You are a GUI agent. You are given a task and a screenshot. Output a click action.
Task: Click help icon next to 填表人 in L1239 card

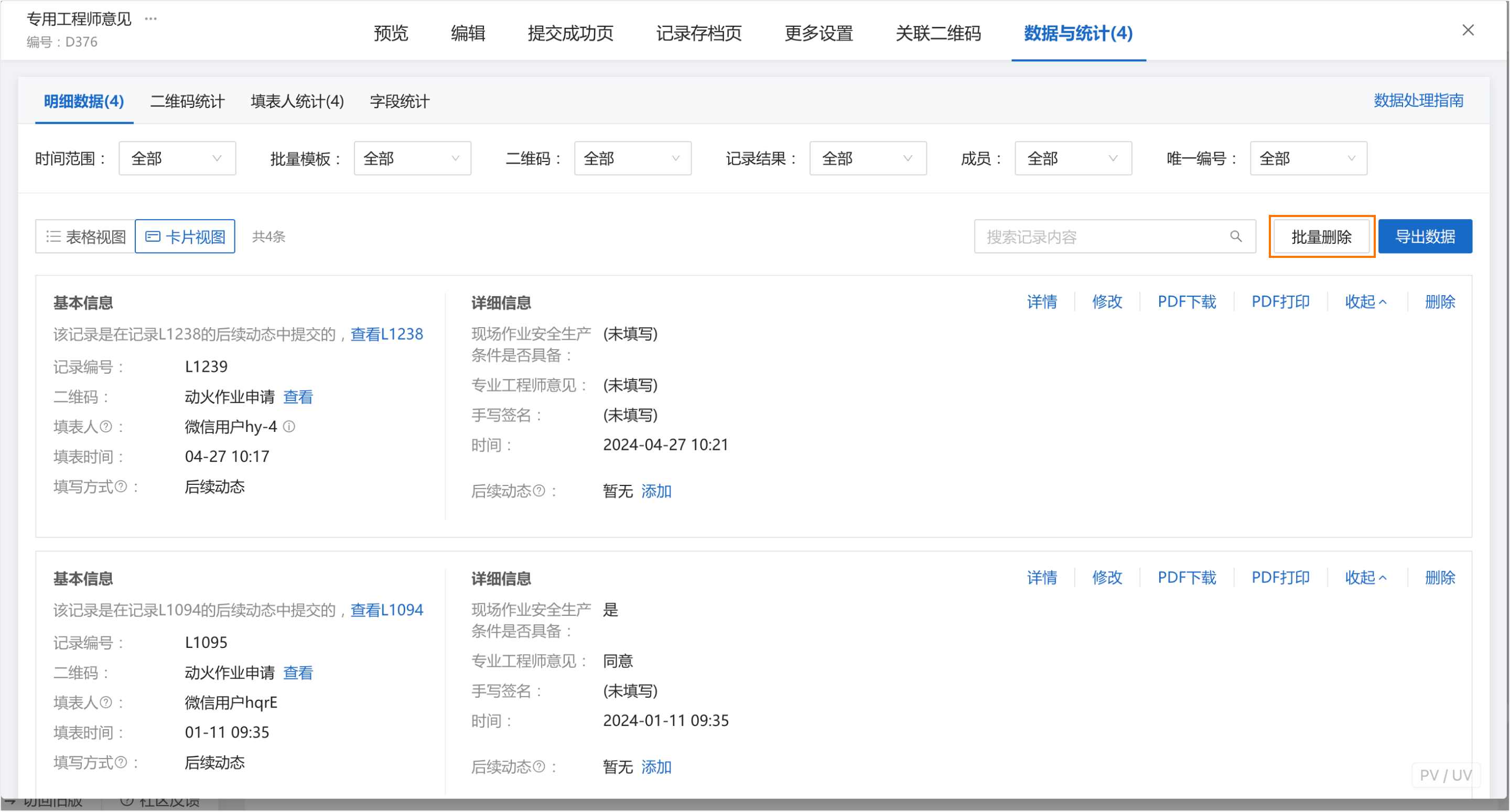(x=105, y=427)
